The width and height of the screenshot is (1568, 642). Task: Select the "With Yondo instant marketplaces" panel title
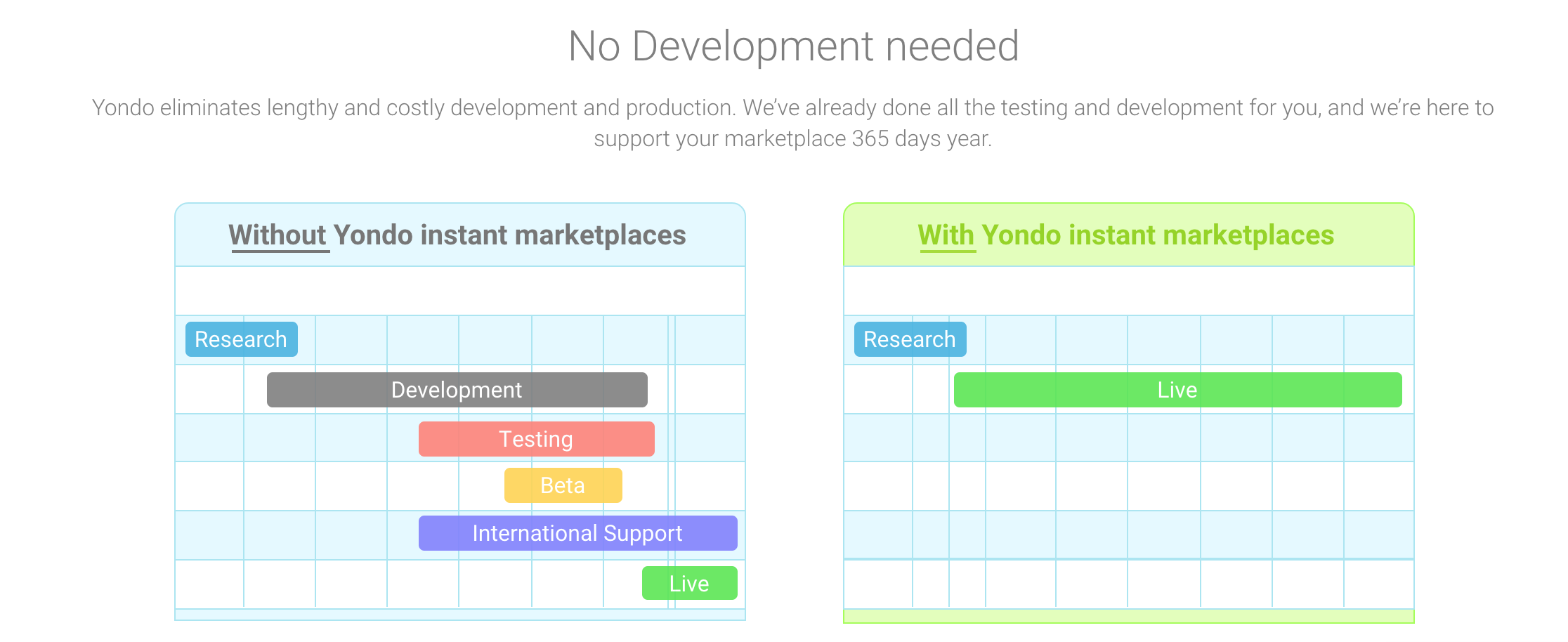pyautogui.click(x=1125, y=235)
